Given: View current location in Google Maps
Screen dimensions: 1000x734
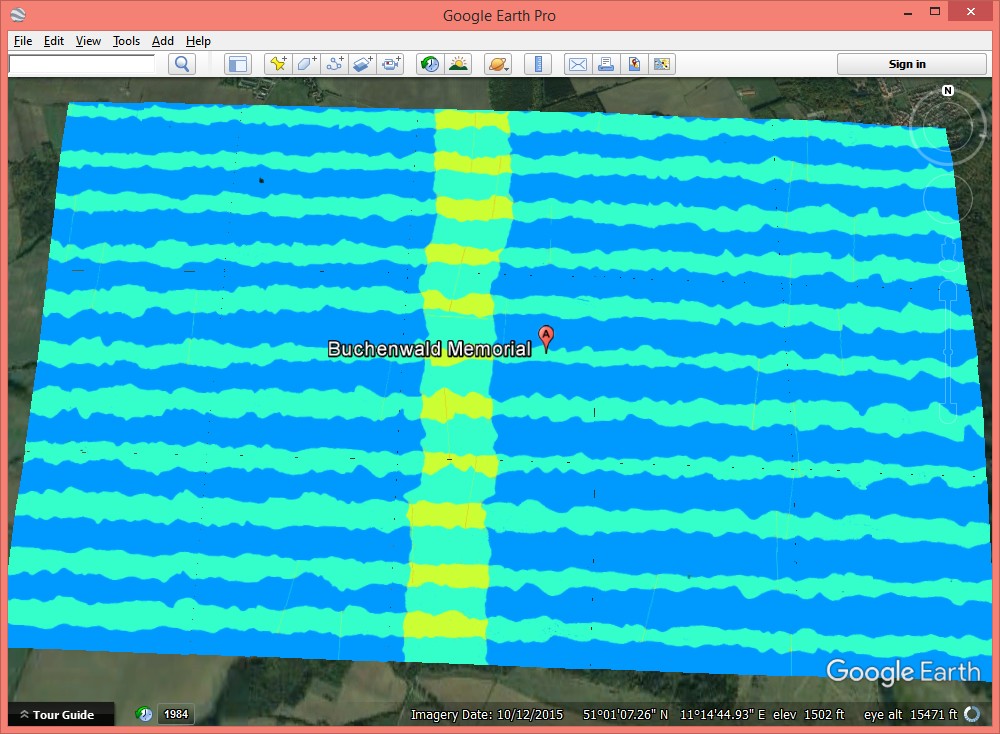Looking at the screenshot, I should click(633, 64).
